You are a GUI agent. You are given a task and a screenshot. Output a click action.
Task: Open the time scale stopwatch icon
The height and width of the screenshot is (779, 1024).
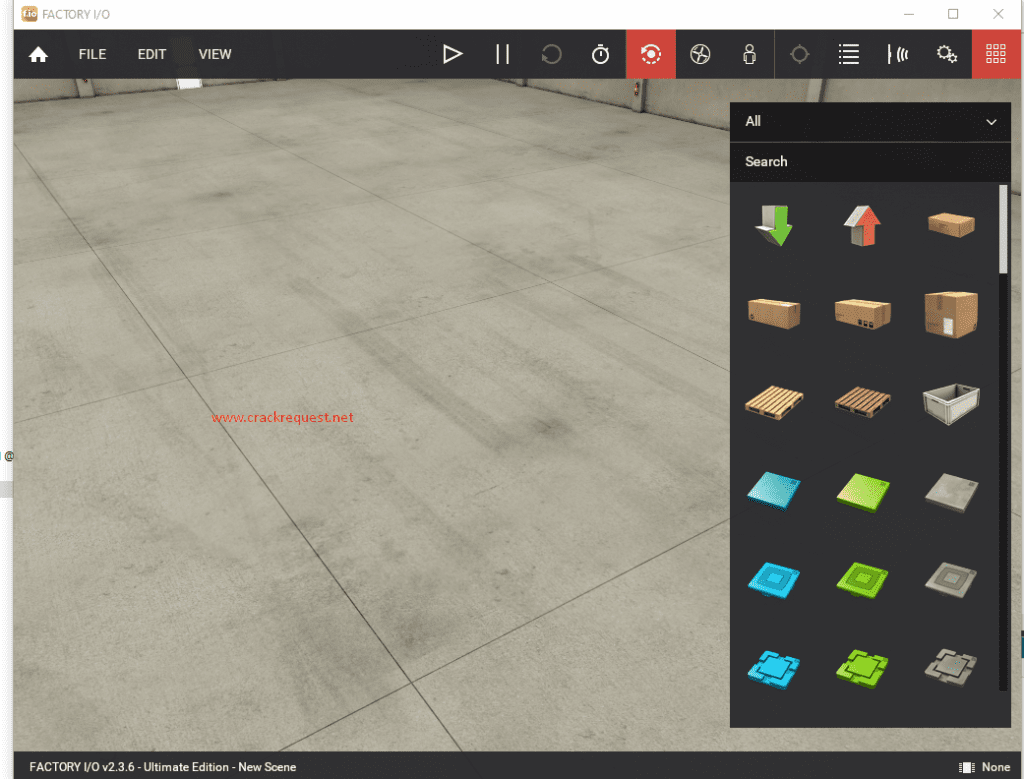(x=600, y=54)
